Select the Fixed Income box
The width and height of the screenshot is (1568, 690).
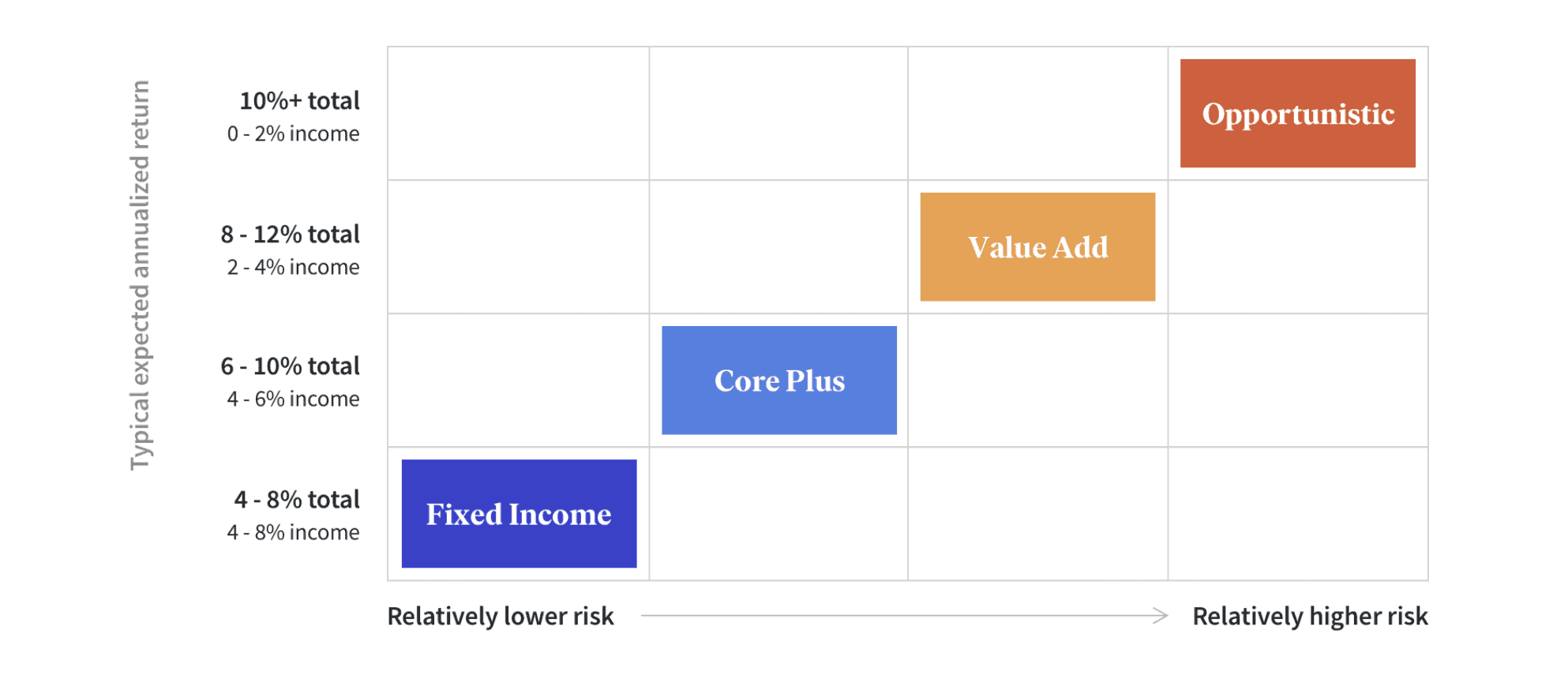(x=519, y=513)
